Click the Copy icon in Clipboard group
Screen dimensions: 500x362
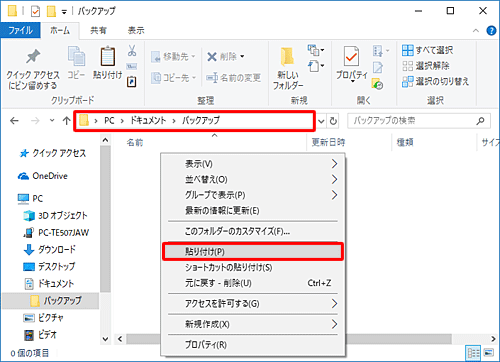[76, 55]
